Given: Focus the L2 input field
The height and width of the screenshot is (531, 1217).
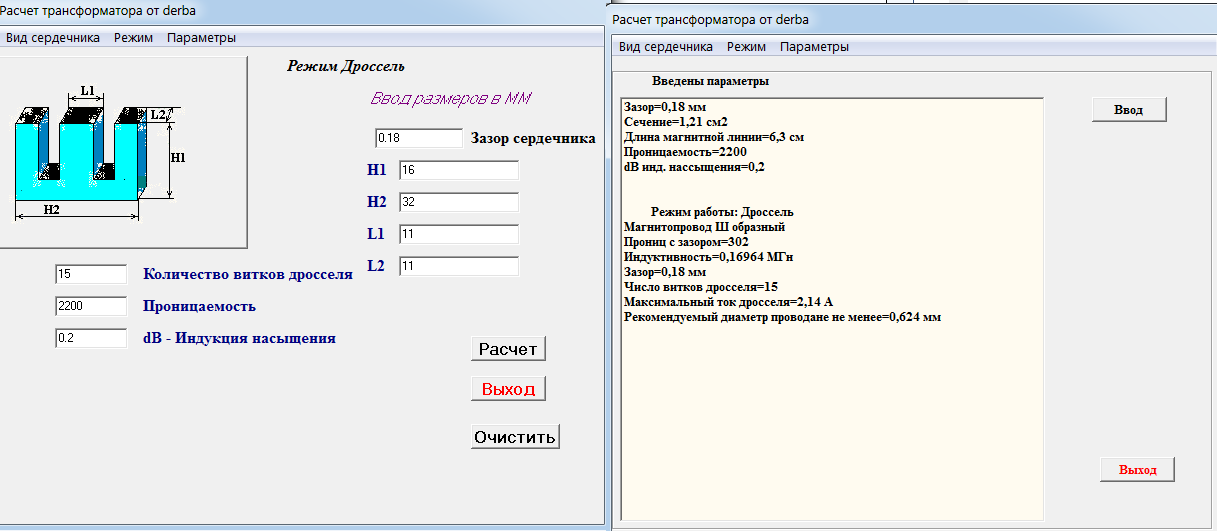Looking at the screenshot, I should tap(459, 267).
